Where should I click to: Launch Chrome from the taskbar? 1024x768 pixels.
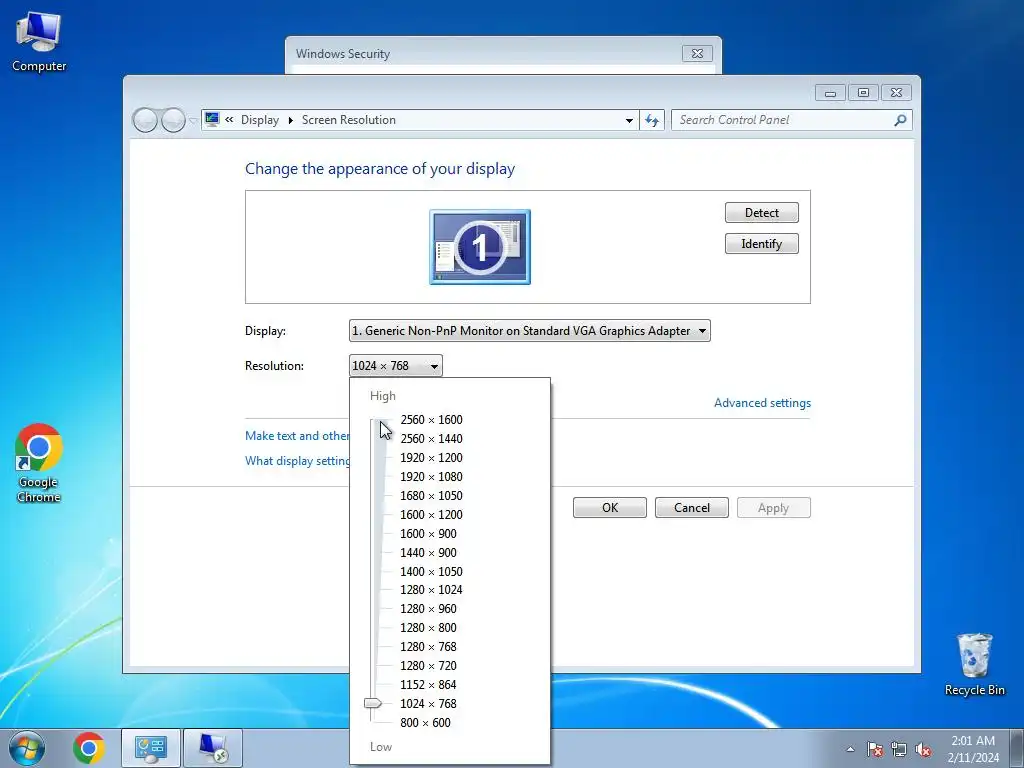tap(89, 748)
